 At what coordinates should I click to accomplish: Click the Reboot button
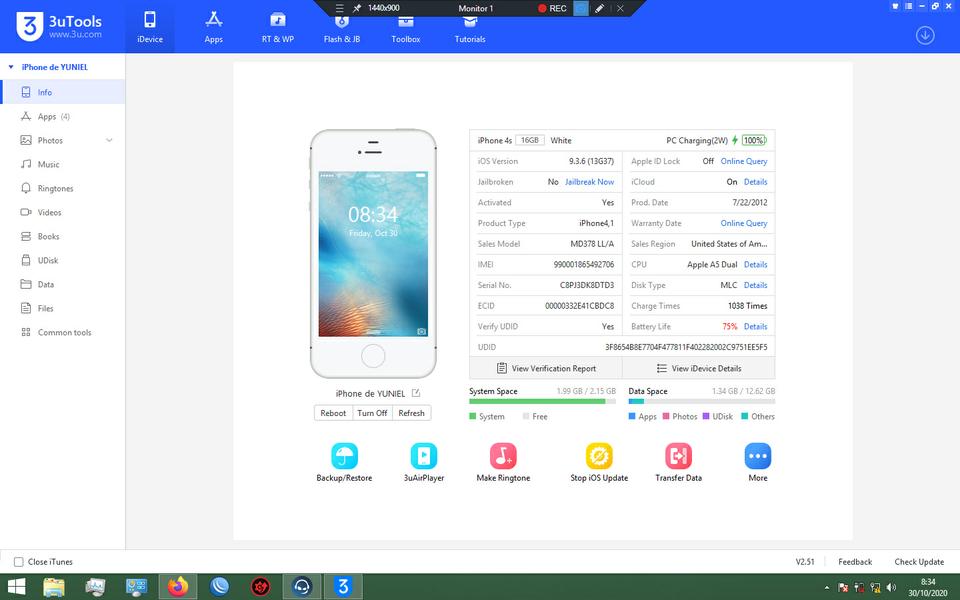[x=333, y=413]
